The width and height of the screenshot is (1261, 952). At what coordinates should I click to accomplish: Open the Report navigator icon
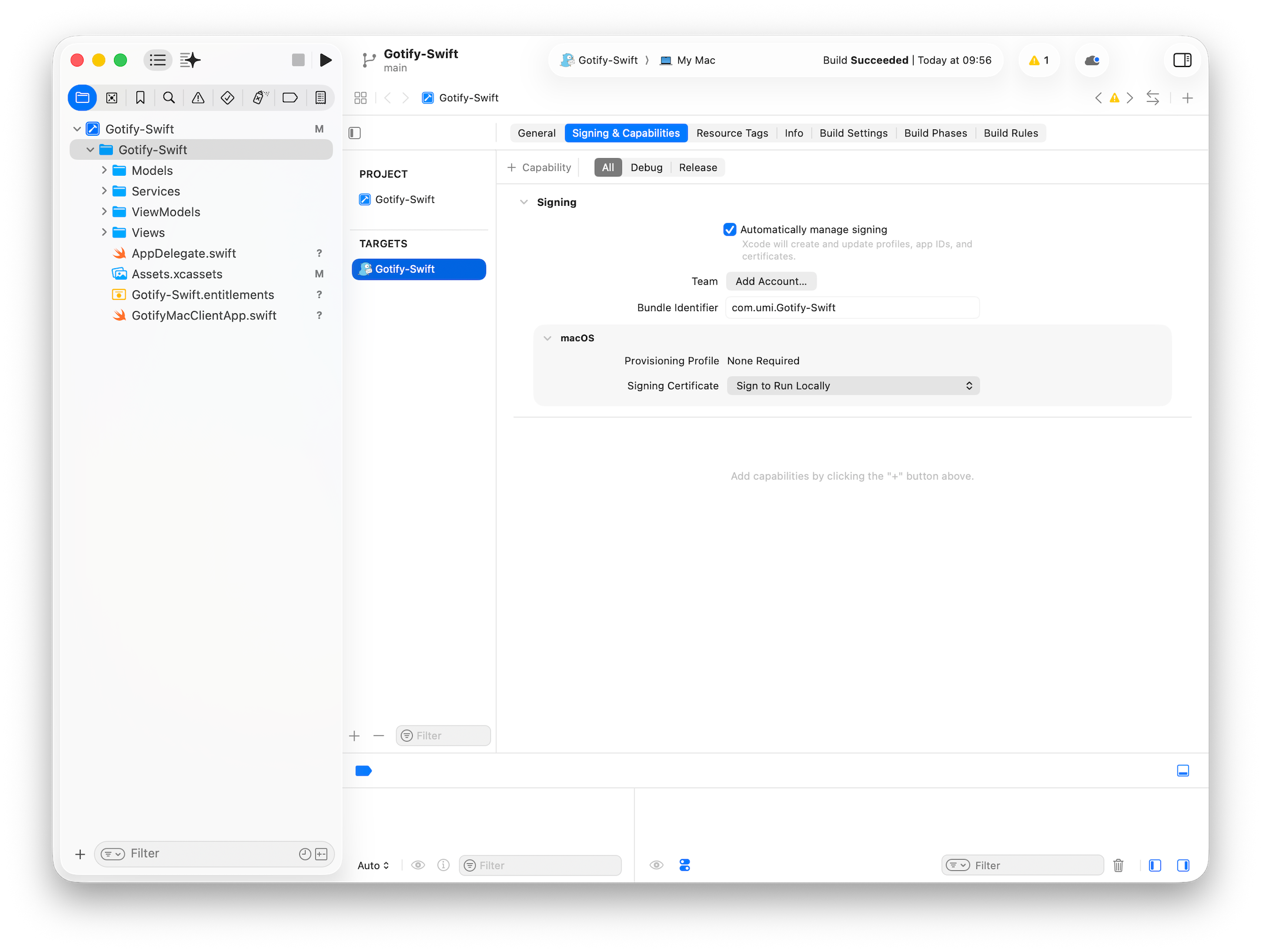[320, 98]
